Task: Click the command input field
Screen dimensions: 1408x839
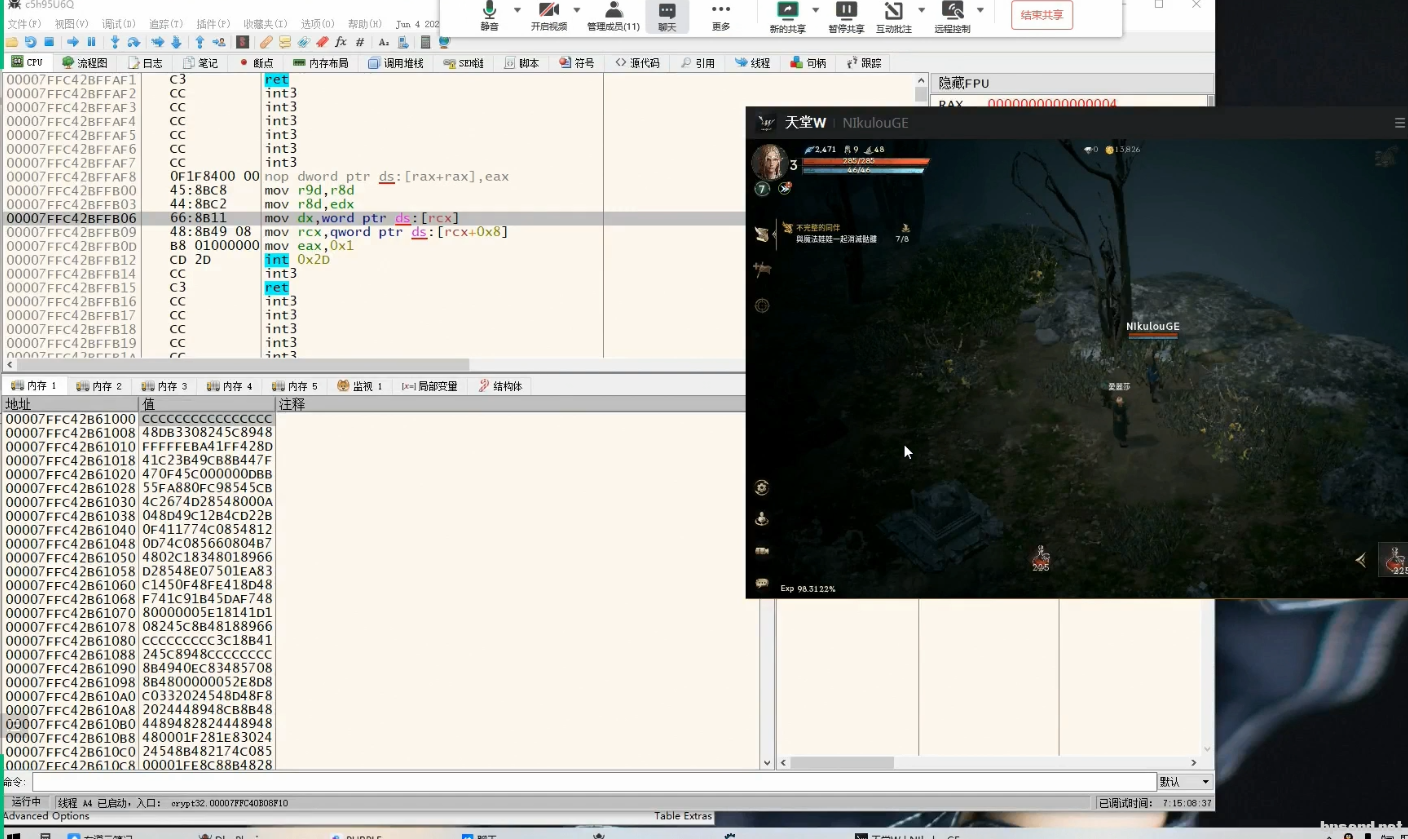Action: 590,782
